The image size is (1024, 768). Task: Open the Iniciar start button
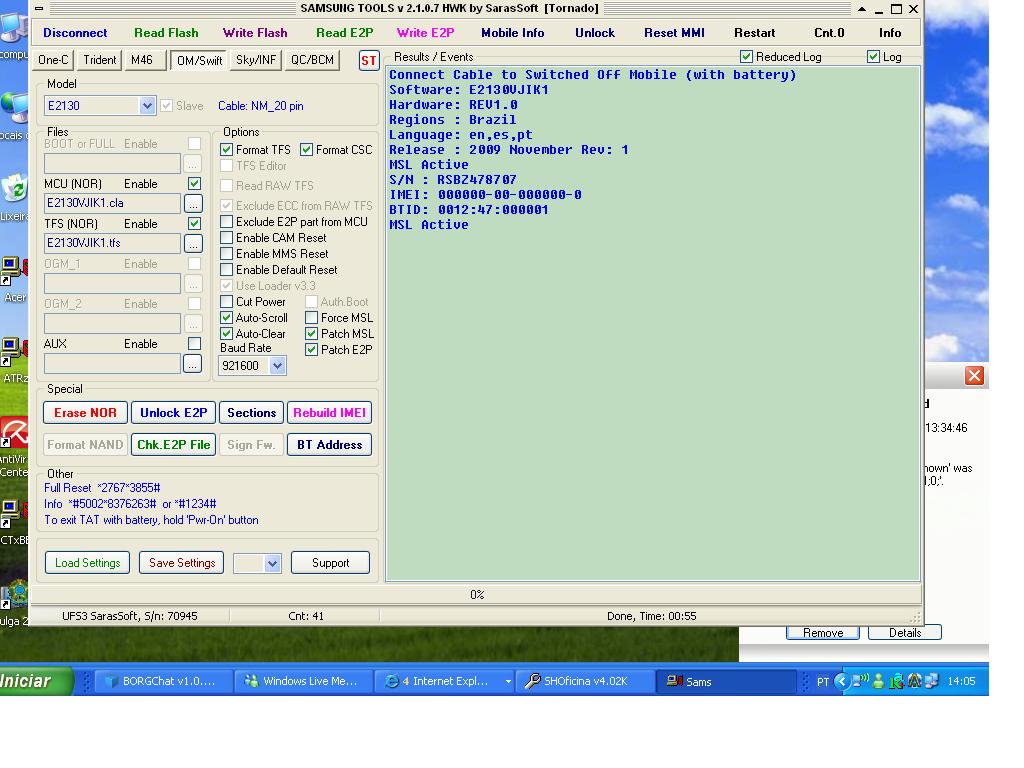point(34,681)
